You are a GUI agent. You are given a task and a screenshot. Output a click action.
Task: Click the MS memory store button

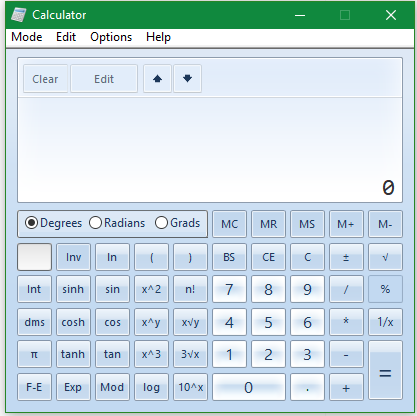[307, 224]
